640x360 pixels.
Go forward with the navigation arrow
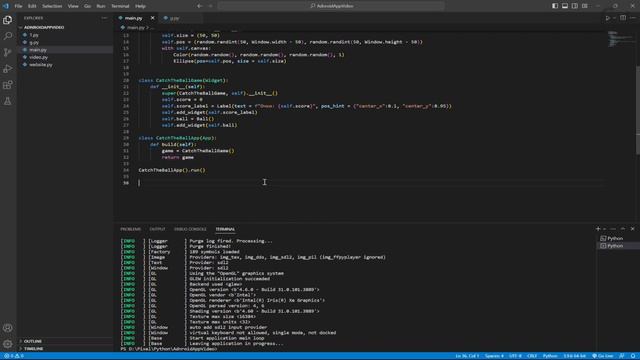click(211, 6)
